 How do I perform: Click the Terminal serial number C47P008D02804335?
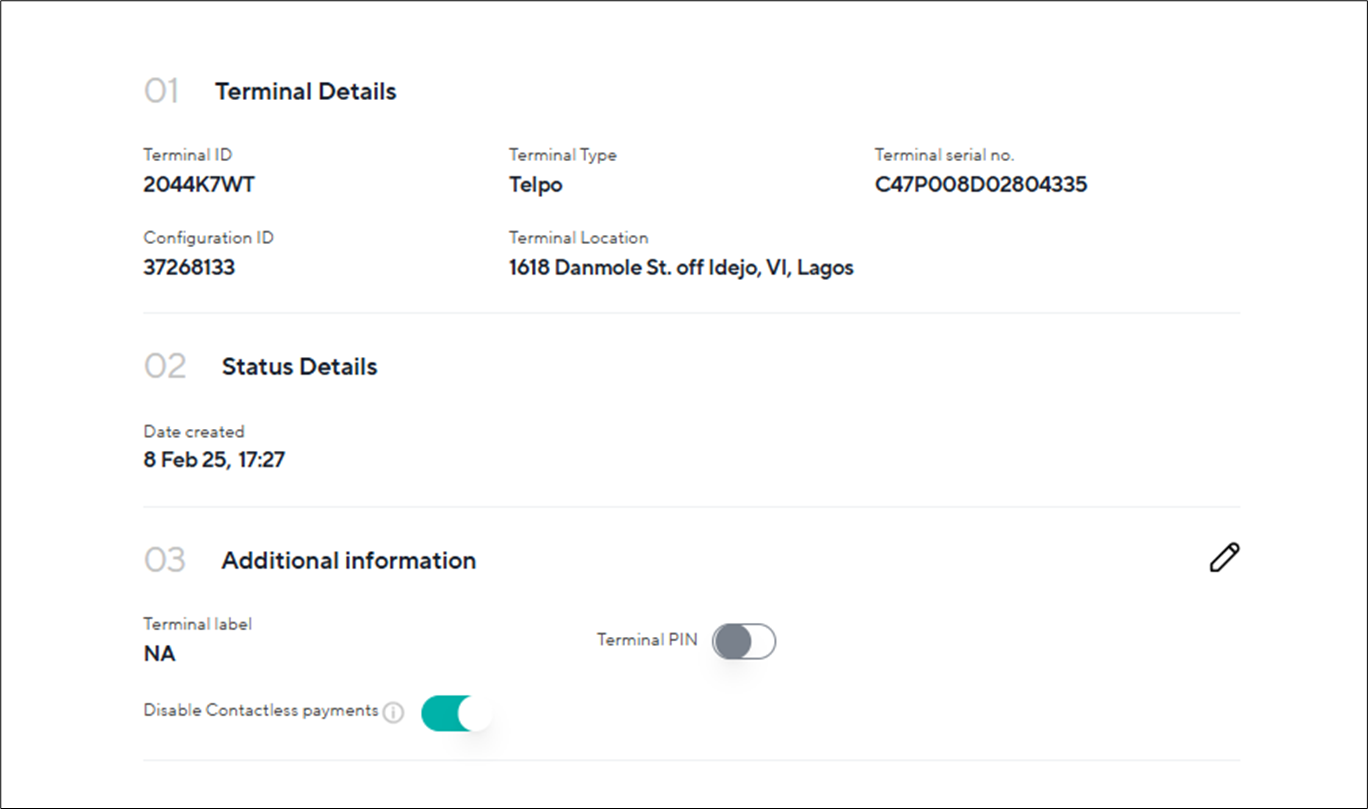(982, 184)
